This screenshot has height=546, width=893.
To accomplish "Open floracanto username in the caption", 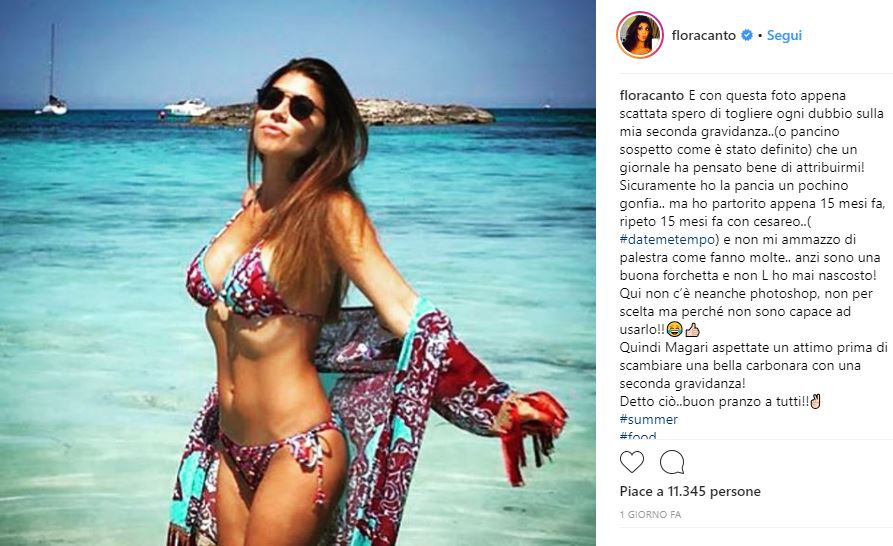I will [x=652, y=95].
